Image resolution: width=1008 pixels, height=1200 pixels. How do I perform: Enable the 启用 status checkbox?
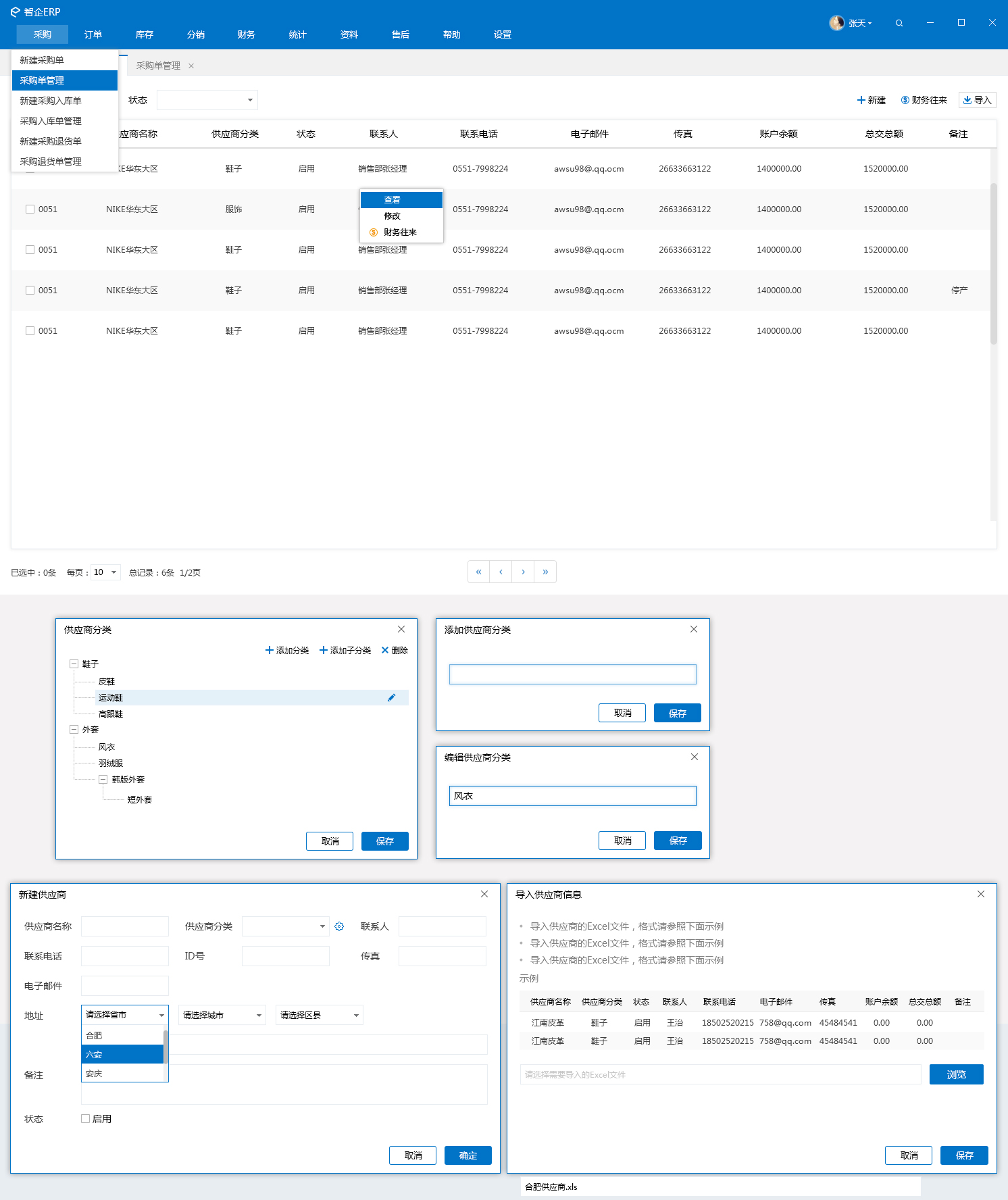click(86, 1118)
